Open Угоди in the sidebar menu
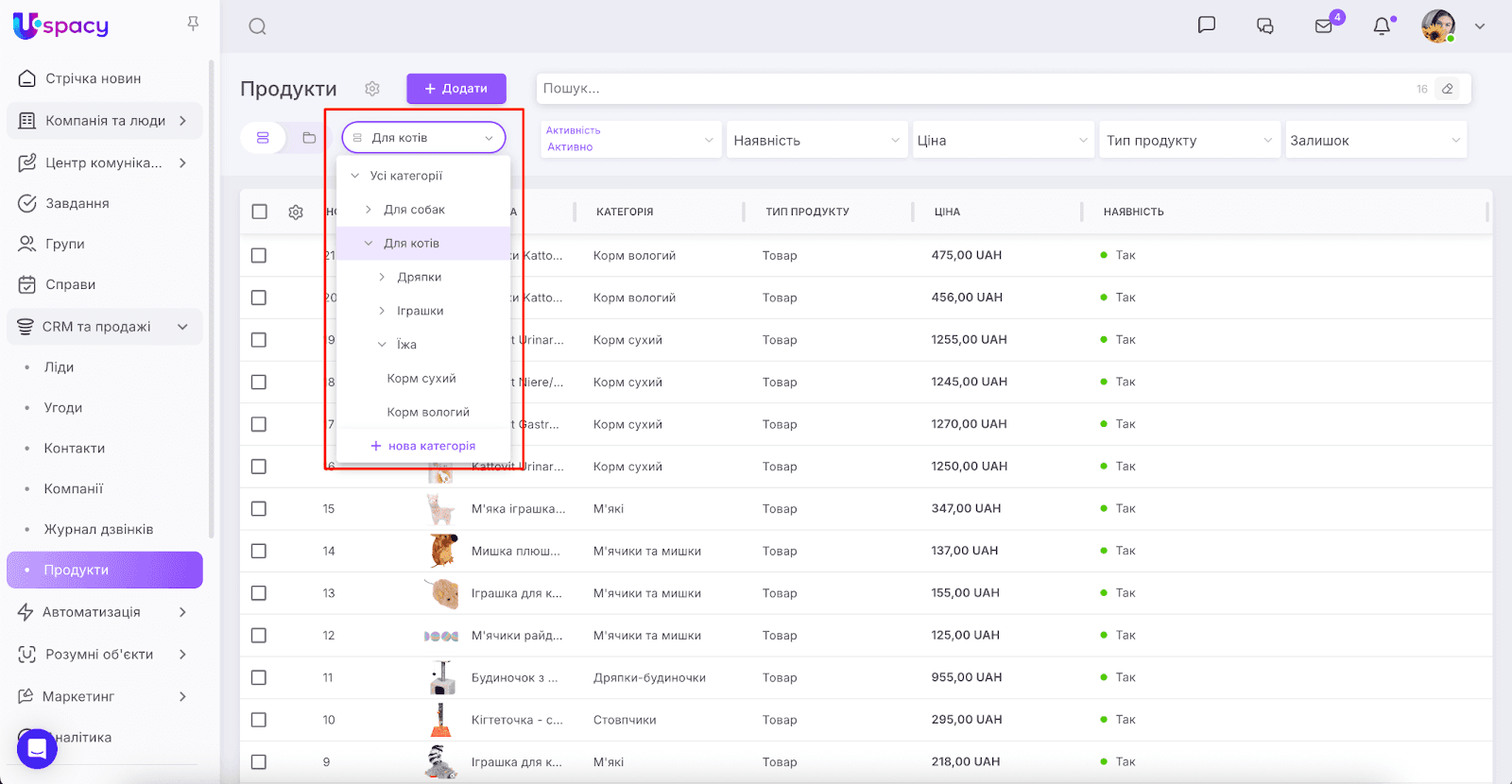The width and height of the screenshot is (1512, 784). coord(63,408)
